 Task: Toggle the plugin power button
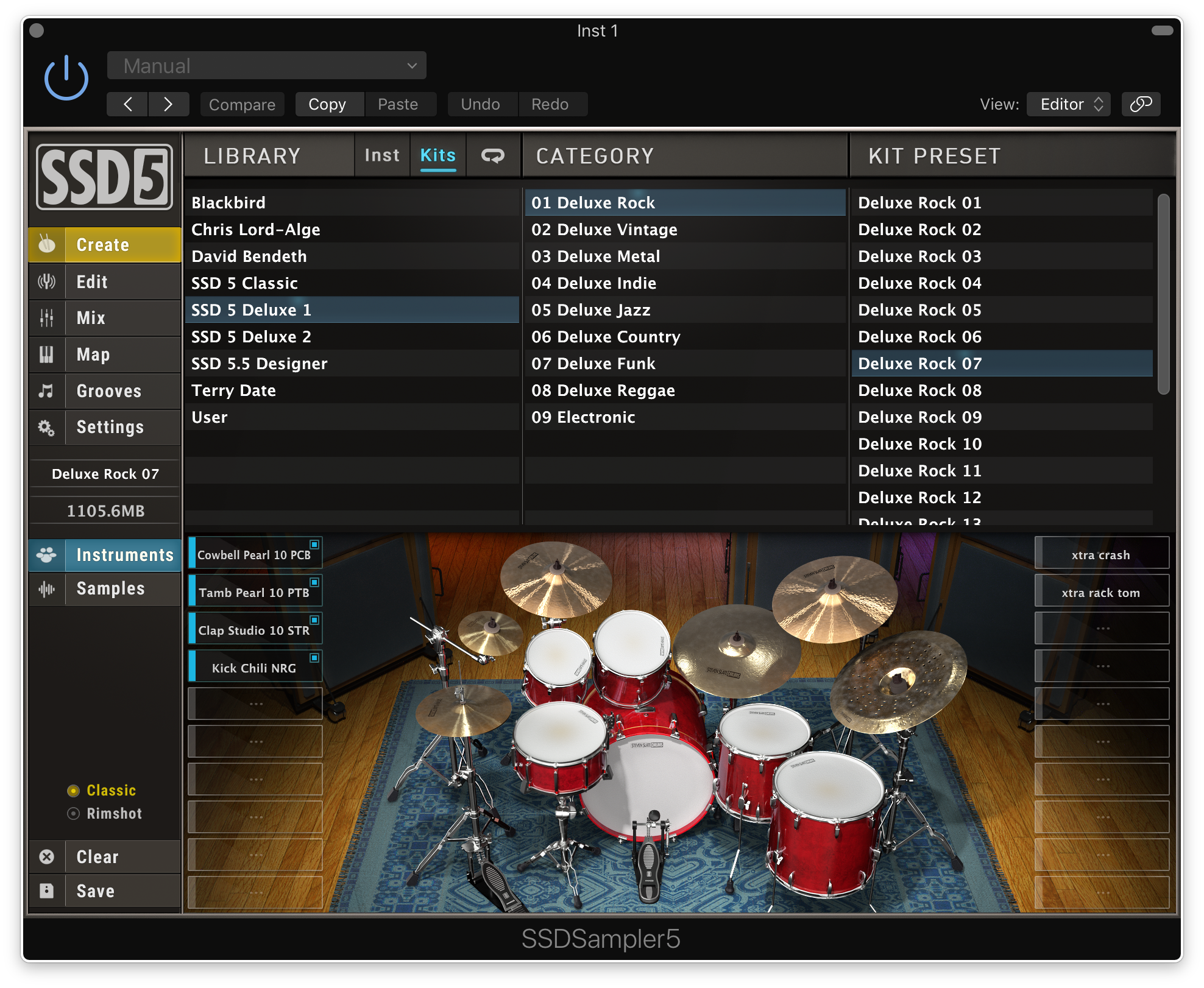(66, 78)
